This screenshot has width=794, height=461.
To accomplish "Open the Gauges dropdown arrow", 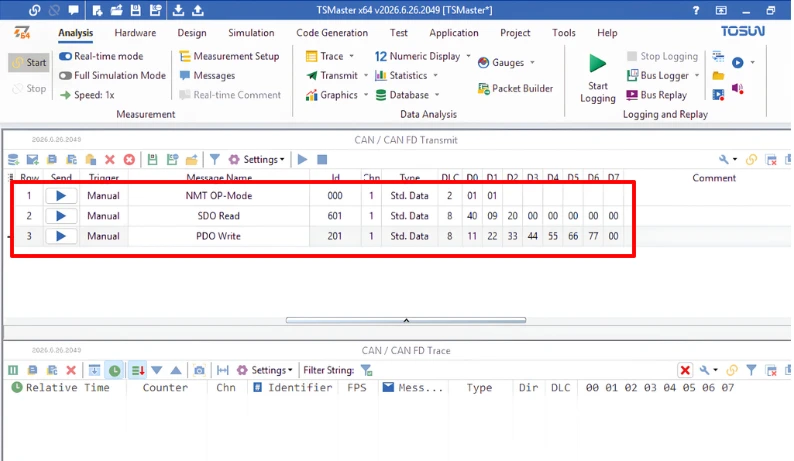I will [x=532, y=63].
